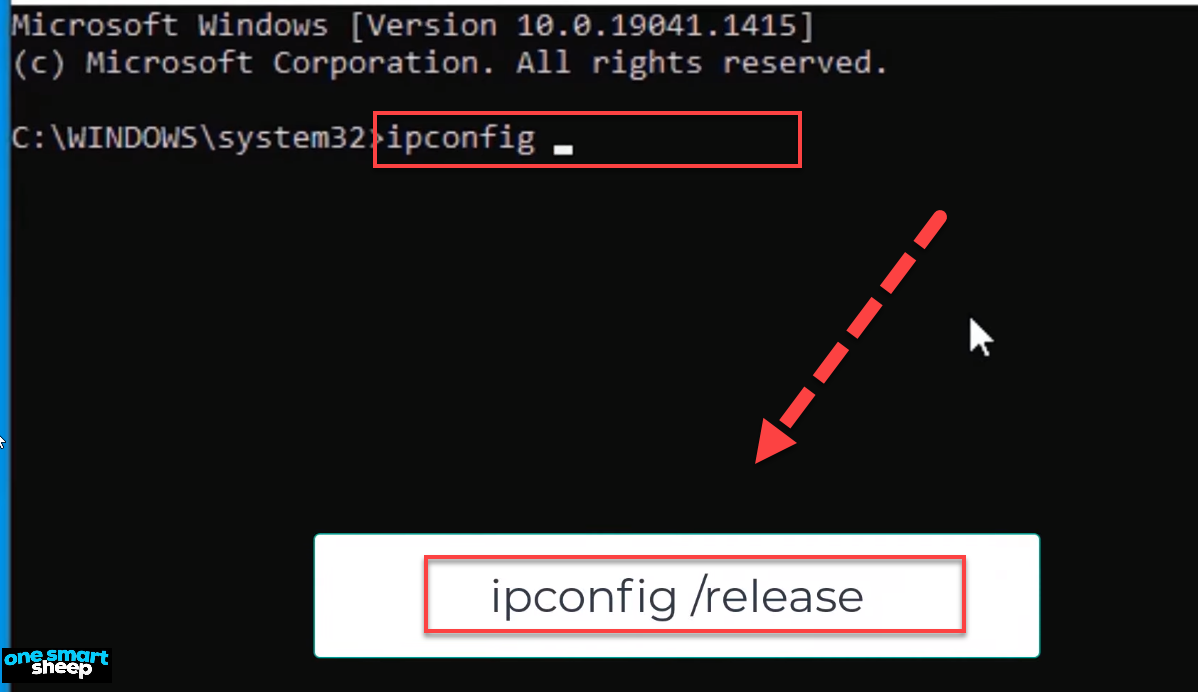Click the All rights reserved text
The image size is (1198, 692).
[701, 63]
